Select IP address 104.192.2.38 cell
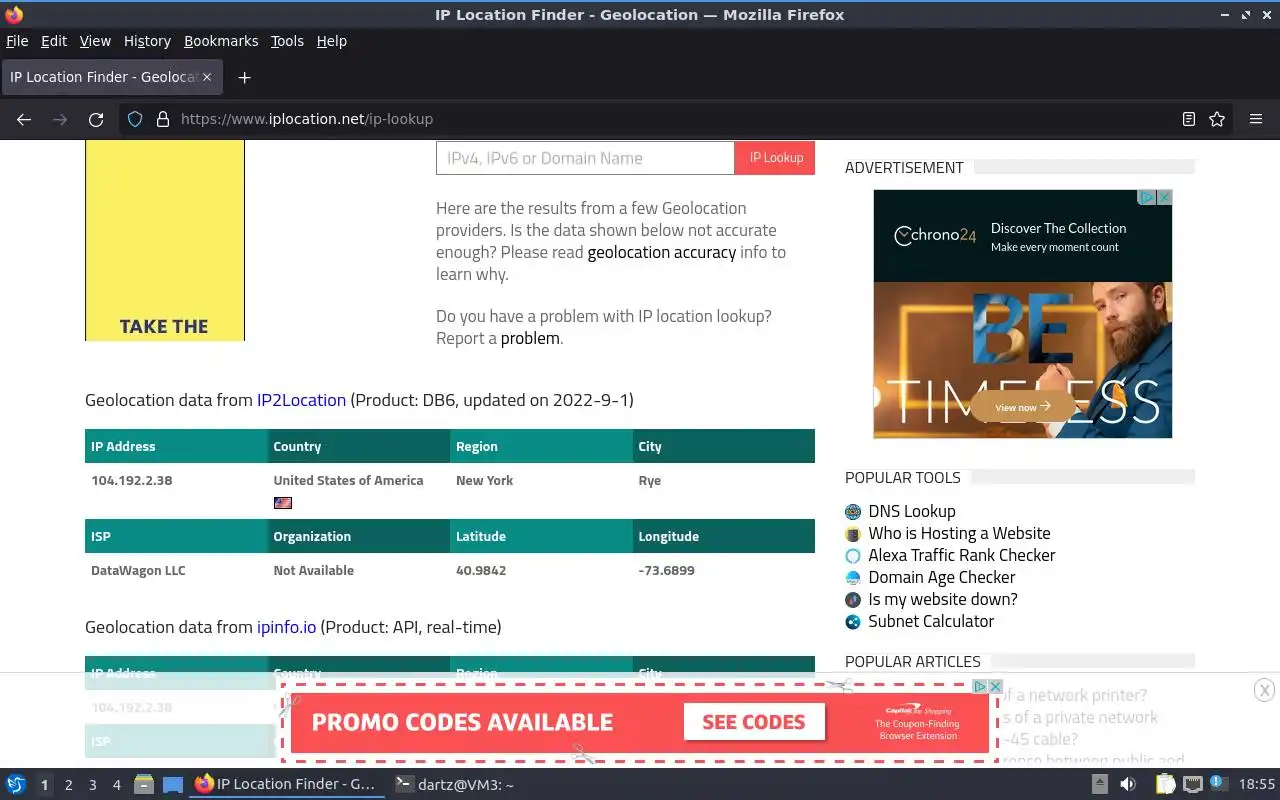This screenshot has height=800, width=1280. pos(132,480)
